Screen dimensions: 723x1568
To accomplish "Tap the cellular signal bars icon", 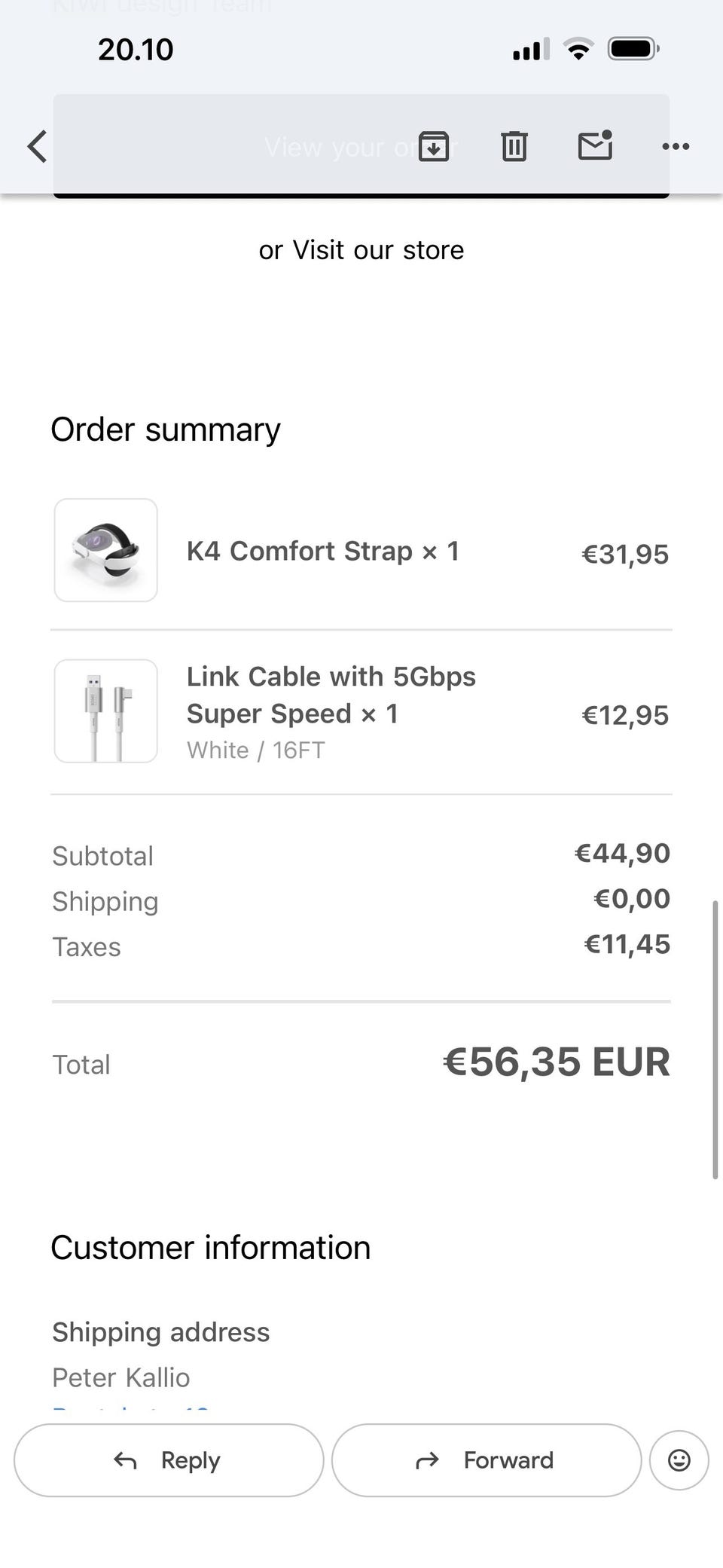I will pos(531,50).
